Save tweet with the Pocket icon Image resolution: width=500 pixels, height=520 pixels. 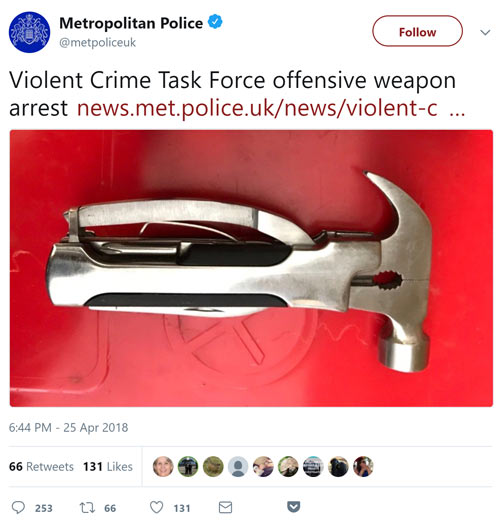[x=293, y=507]
